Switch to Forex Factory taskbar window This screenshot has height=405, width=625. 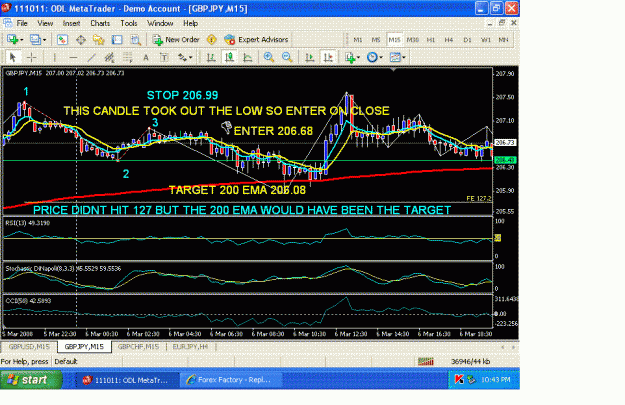coord(230,379)
